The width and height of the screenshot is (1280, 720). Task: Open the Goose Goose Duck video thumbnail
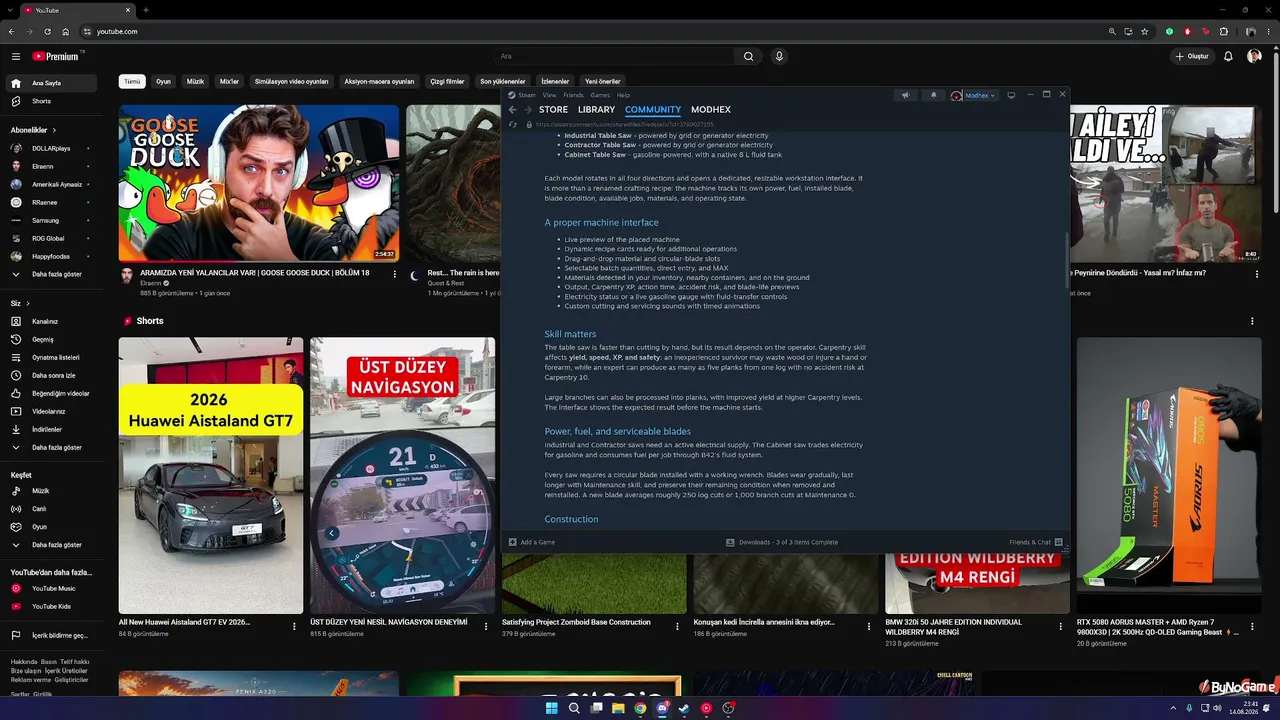point(259,183)
